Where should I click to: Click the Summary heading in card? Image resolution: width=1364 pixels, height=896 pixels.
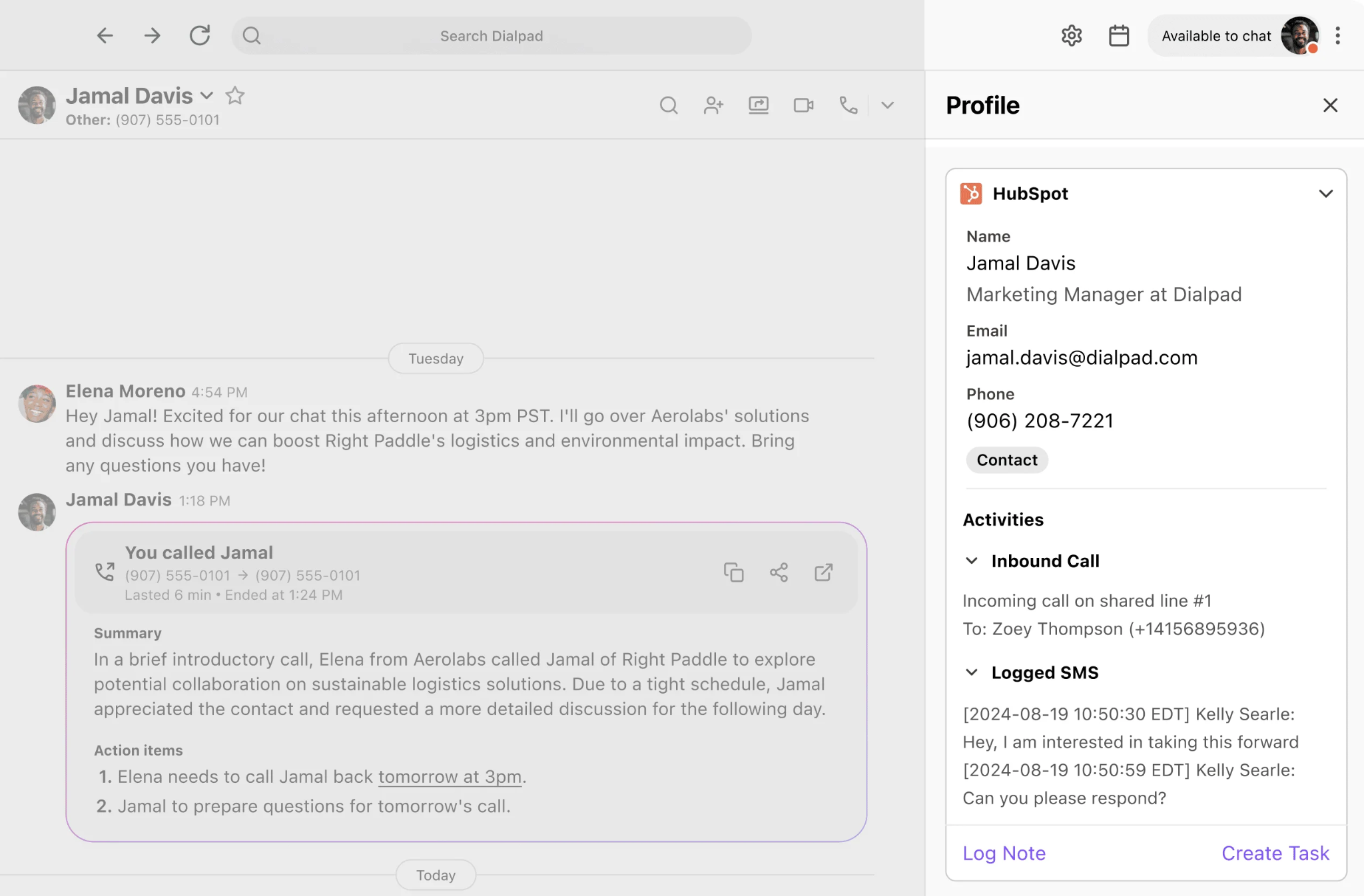pyautogui.click(x=128, y=633)
